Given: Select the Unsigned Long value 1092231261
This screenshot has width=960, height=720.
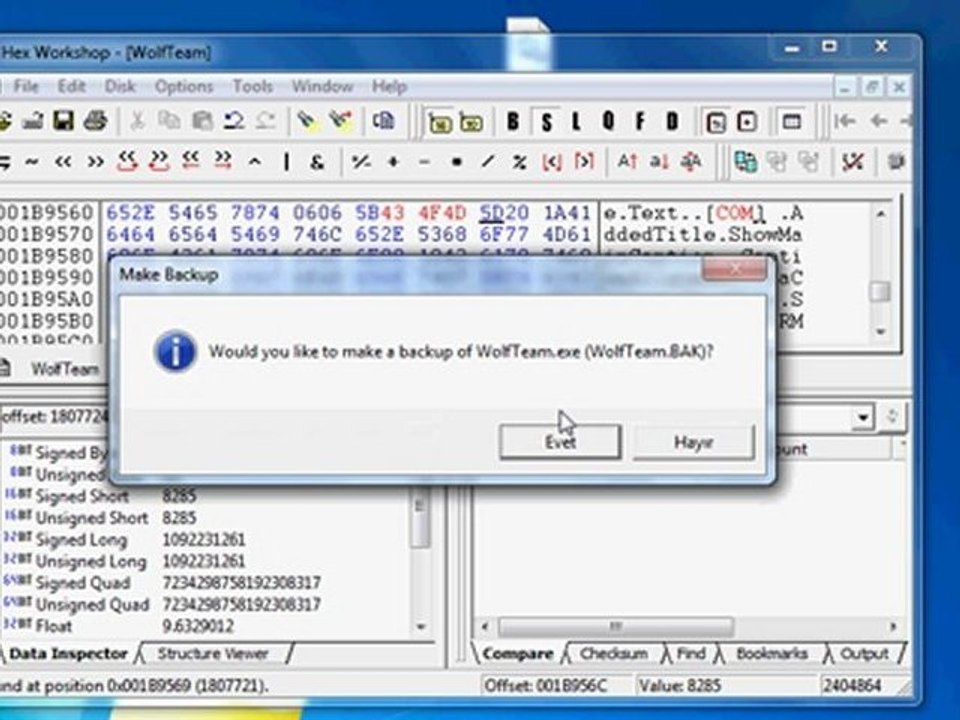Looking at the screenshot, I should (203, 561).
